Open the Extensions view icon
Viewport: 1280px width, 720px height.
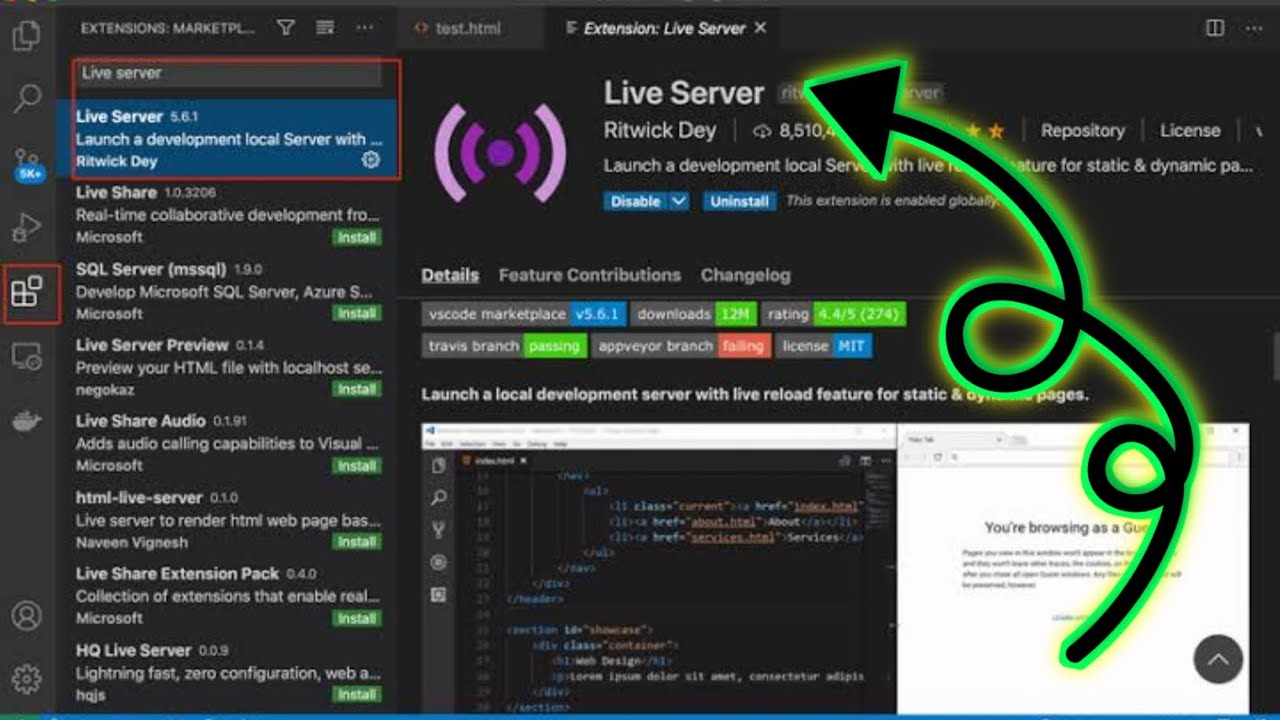[27, 293]
